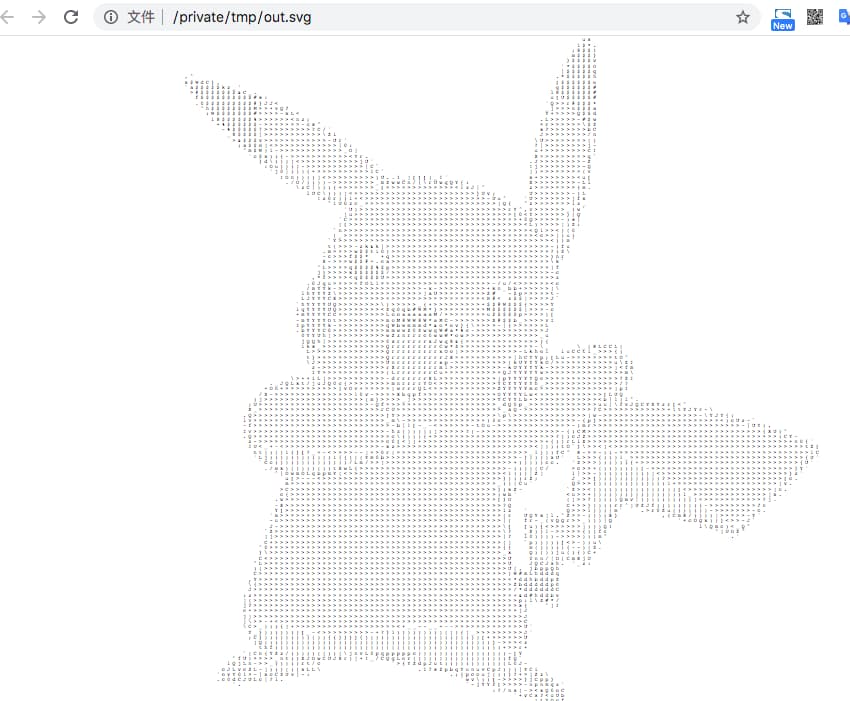Screen dimensions: 850x701
Task: Reload the out.svg page
Action: (71, 17)
